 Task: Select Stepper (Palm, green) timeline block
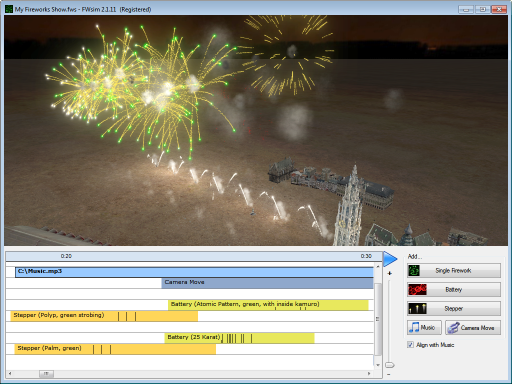pyautogui.click(x=115, y=349)
